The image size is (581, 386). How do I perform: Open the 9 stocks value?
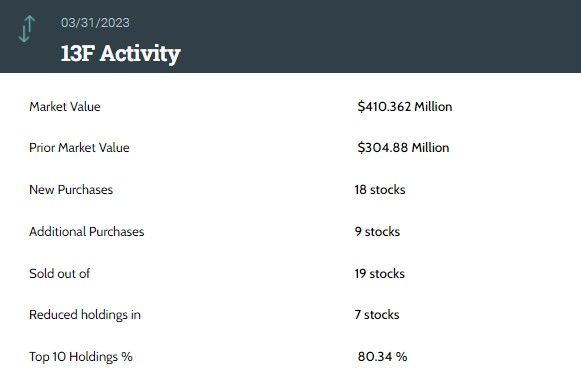377,232
